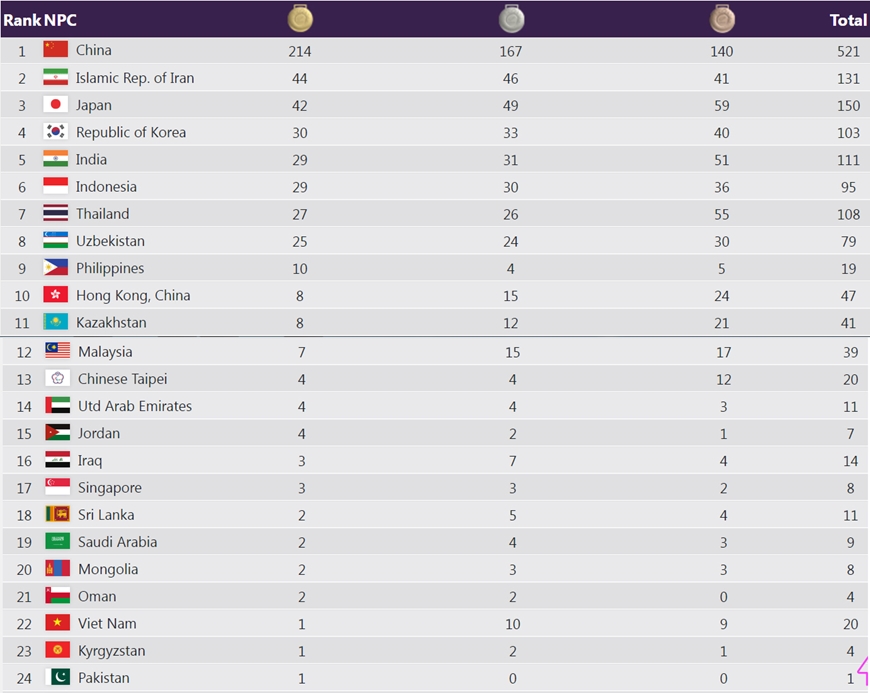Click the NPC column header
Image resolution: width=870 pixels, height=693 pixels.
coord(60,20)
